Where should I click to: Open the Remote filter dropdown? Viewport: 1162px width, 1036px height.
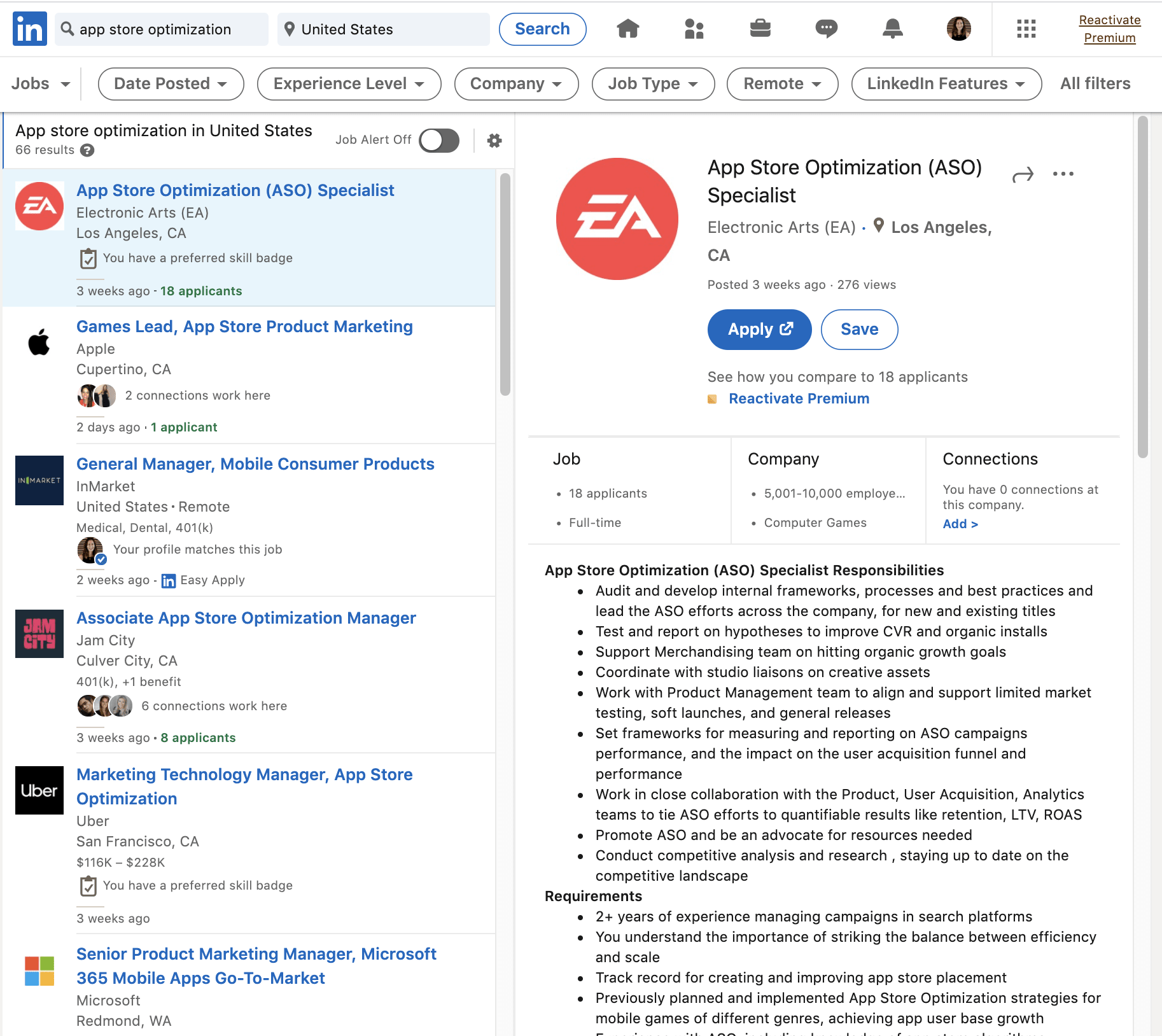783,84
